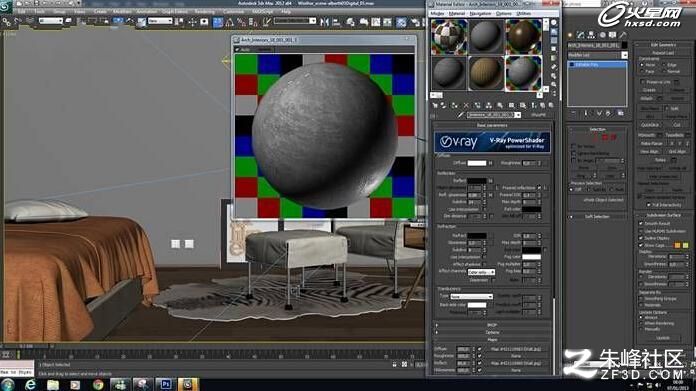Open Material Editor Navigation menu
Viewport: 696px width, 391px height.
click(x=480, y=13)
